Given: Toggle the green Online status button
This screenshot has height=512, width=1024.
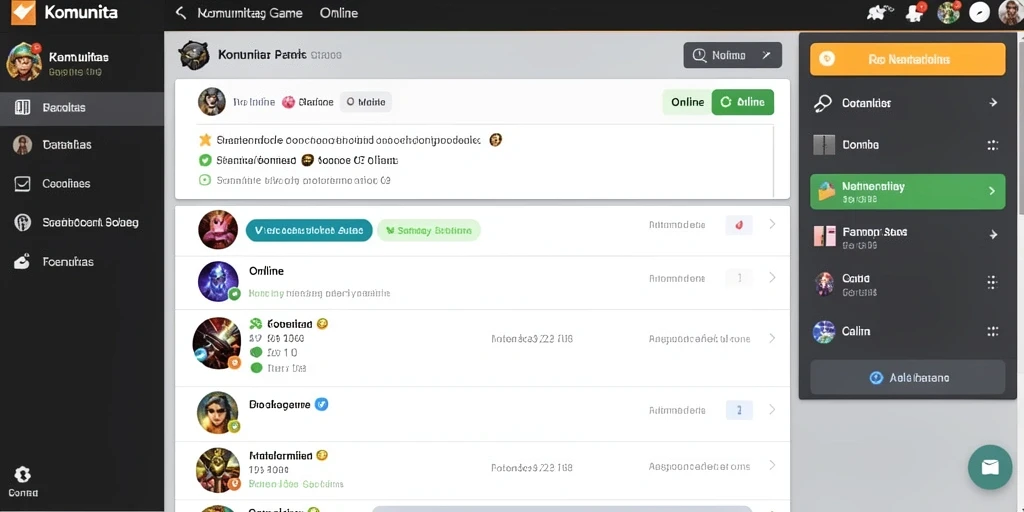Looking at the screenshot, I should pos(743,102).
